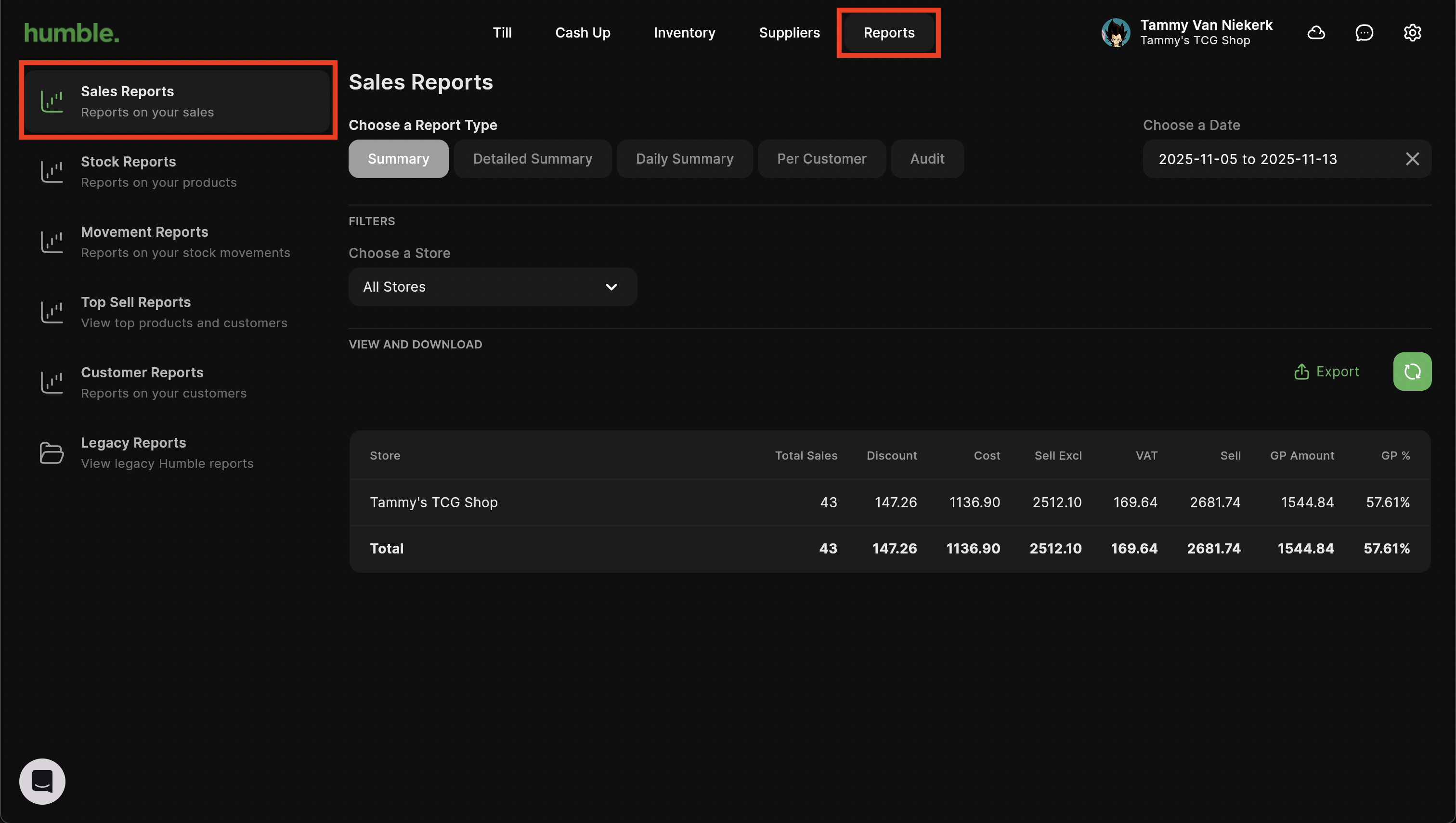
Task: Choose the Audit report type
Action: 927,159
